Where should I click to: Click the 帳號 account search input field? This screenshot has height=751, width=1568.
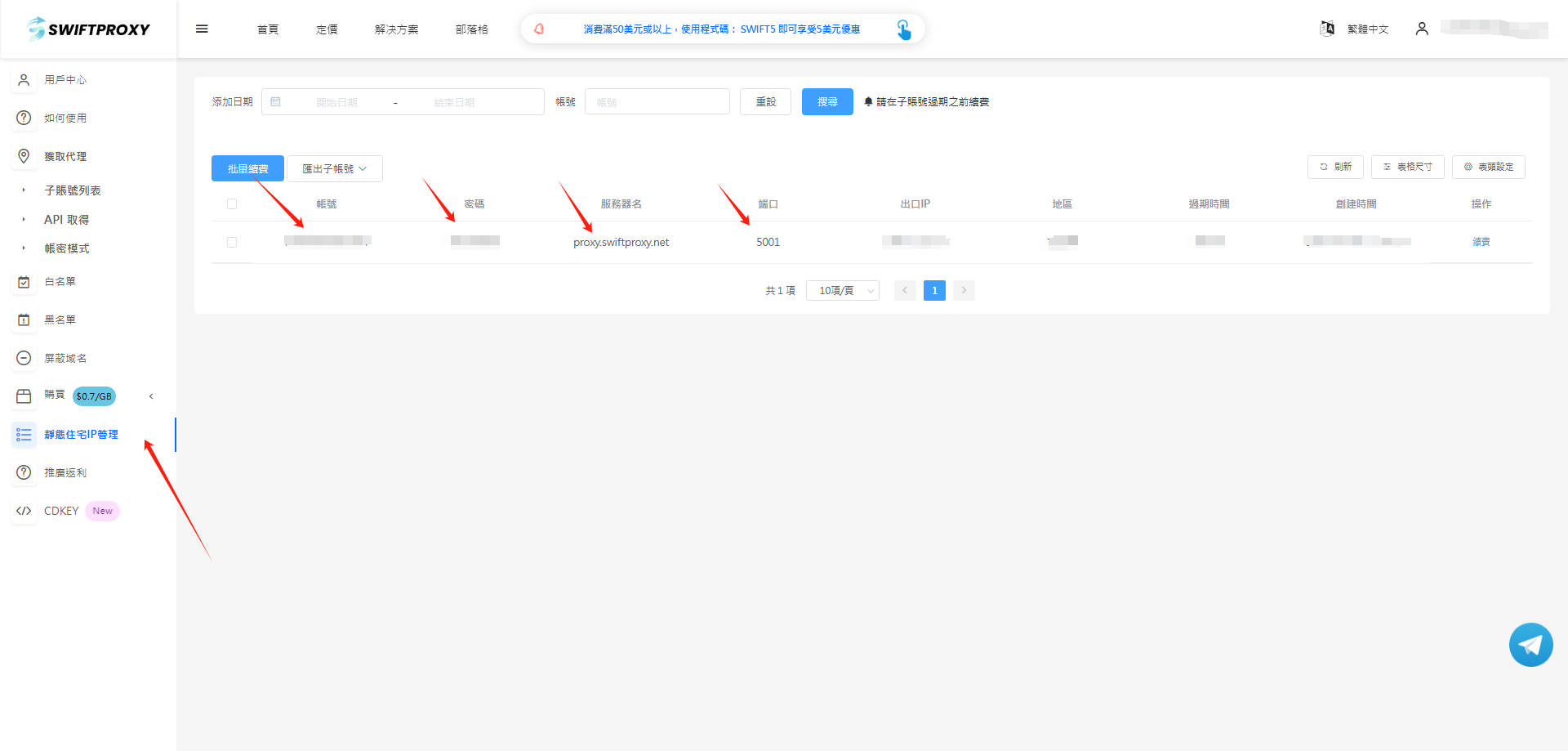[657, 102]
